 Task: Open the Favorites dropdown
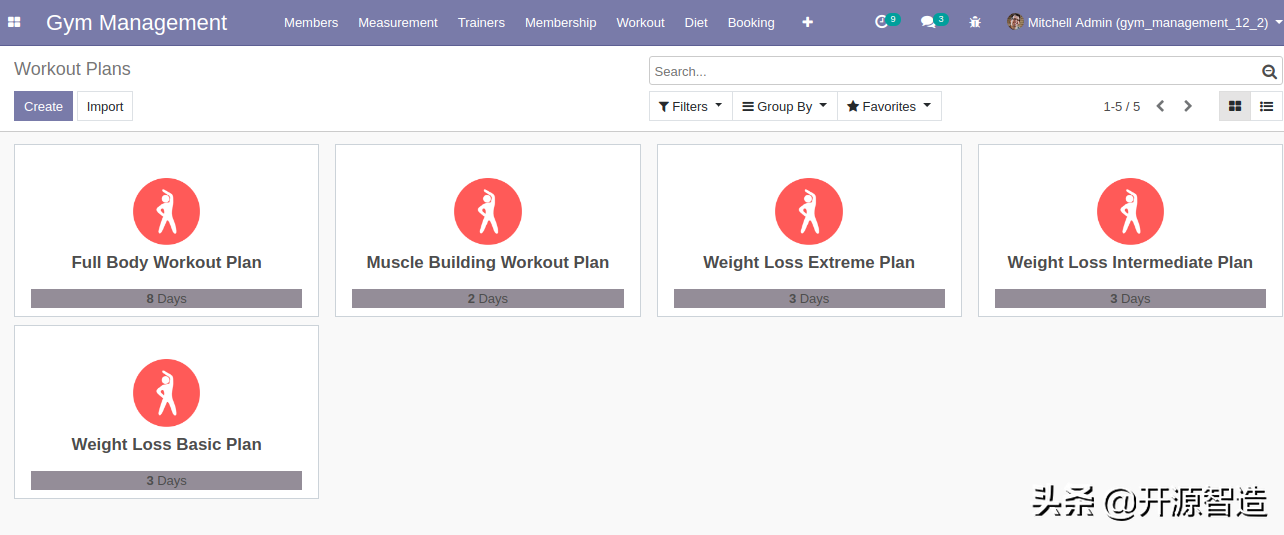click(x=889, y=106)
